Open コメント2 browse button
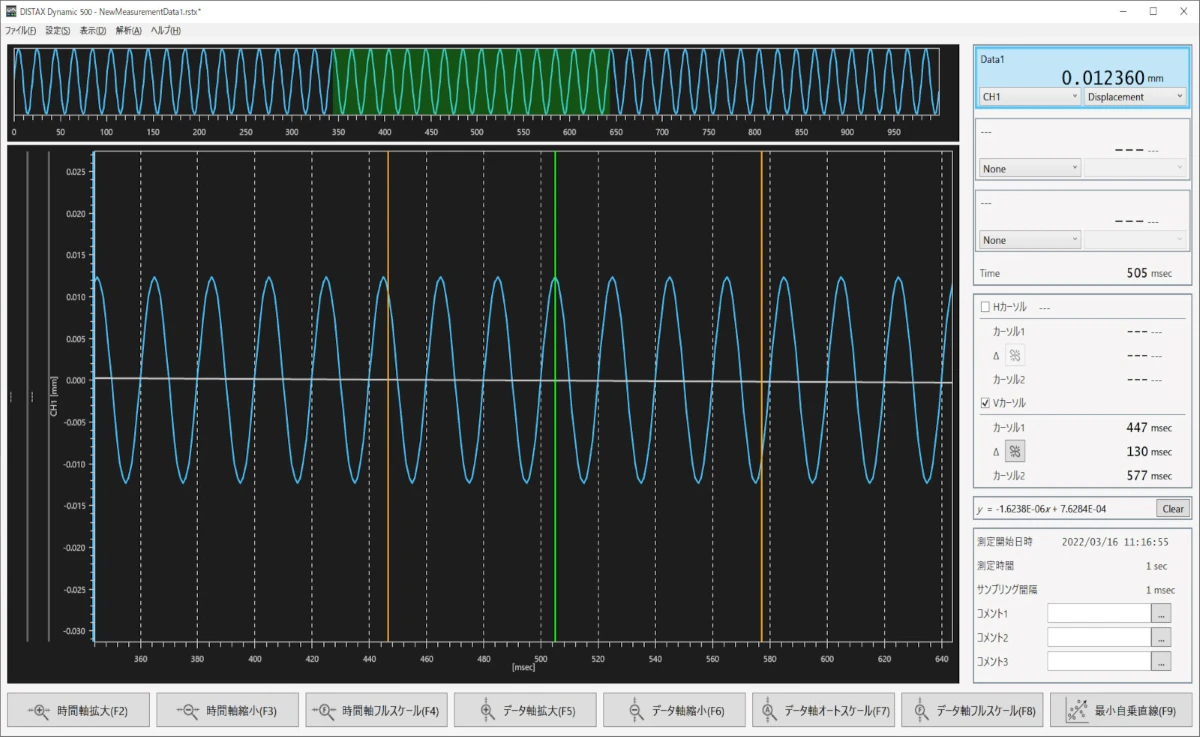 coord(1161,637)
